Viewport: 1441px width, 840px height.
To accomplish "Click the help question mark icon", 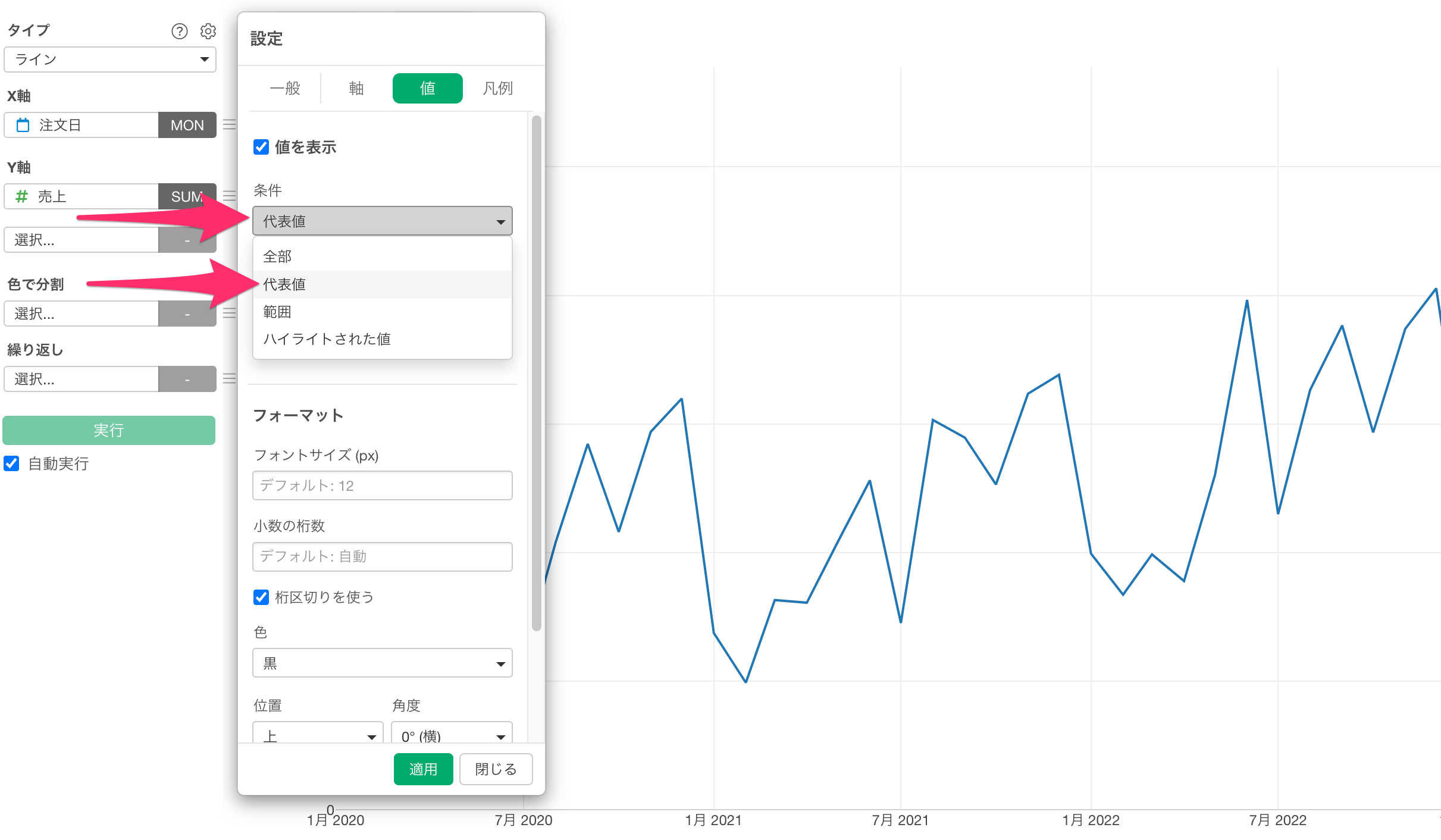I will coord(179,31).
